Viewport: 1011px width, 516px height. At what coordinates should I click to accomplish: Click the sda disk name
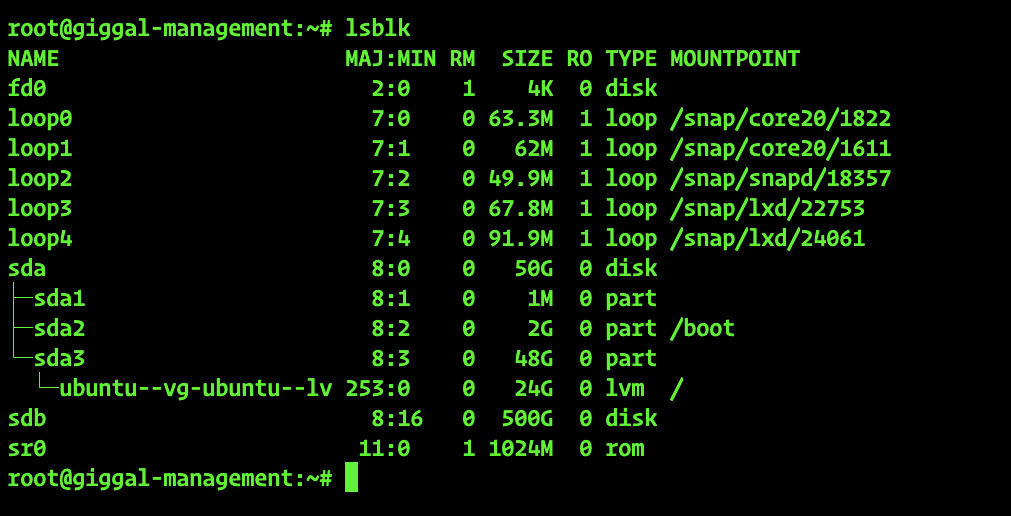[26, 268]
